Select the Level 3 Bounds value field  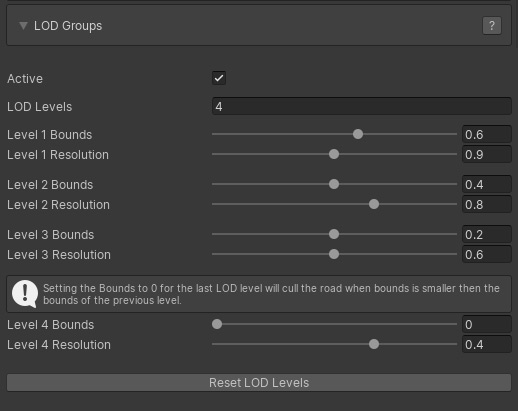tap(486, 234)
